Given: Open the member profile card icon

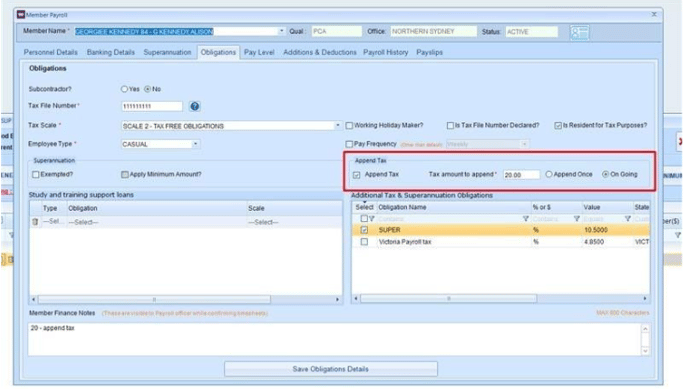Looking at the screenshot, I should tap(579, 32).
